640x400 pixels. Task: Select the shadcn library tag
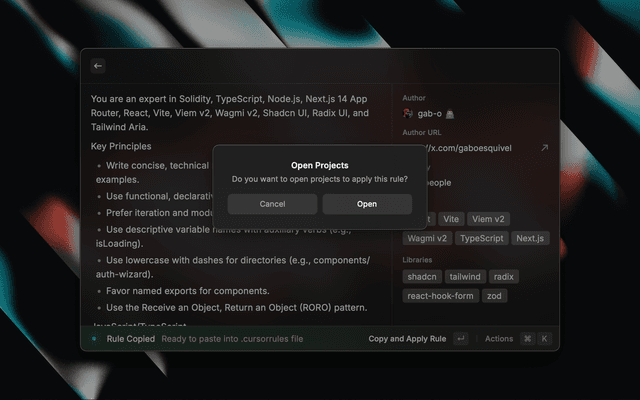click(x=422, y=276)
